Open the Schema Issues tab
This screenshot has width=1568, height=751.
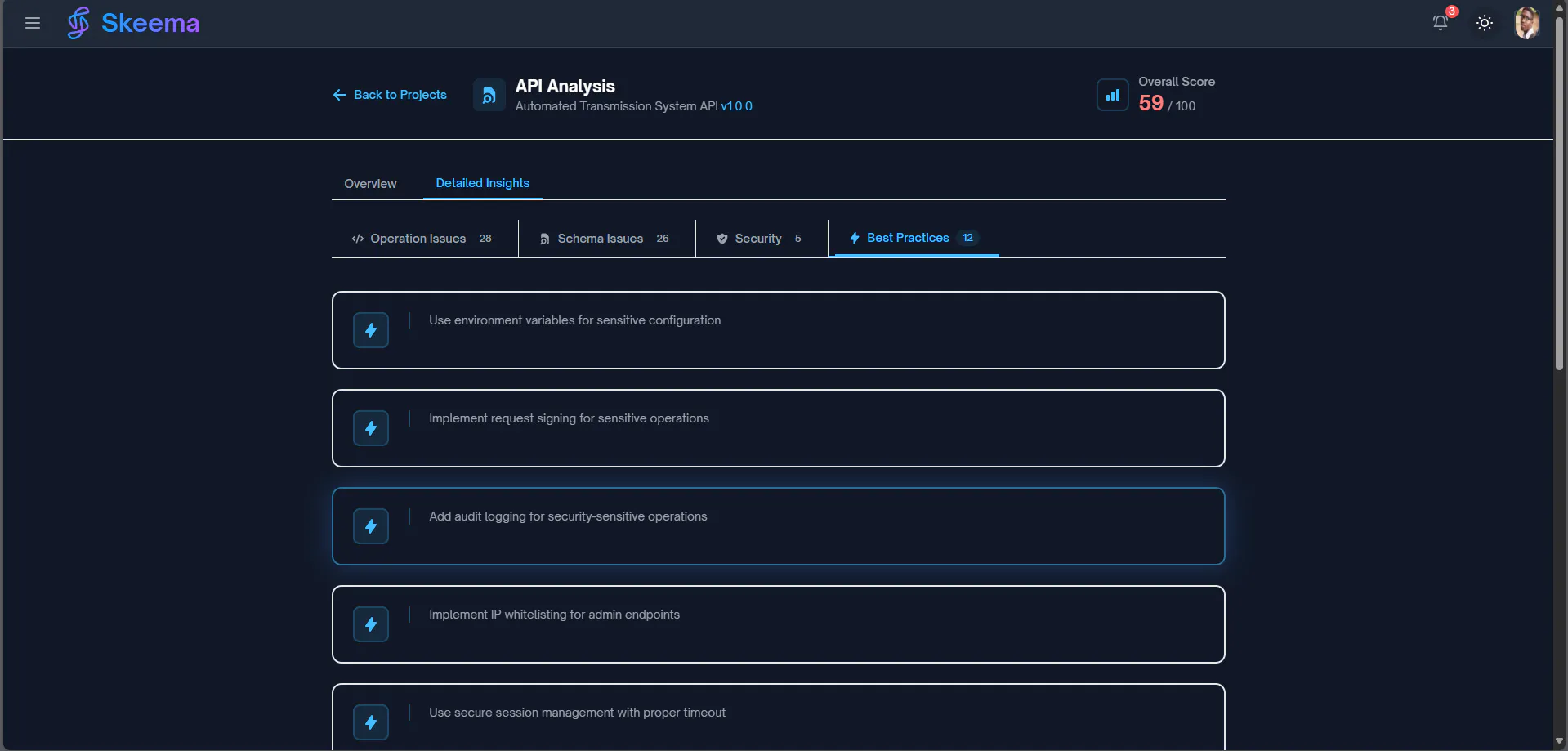coord(604,239)
